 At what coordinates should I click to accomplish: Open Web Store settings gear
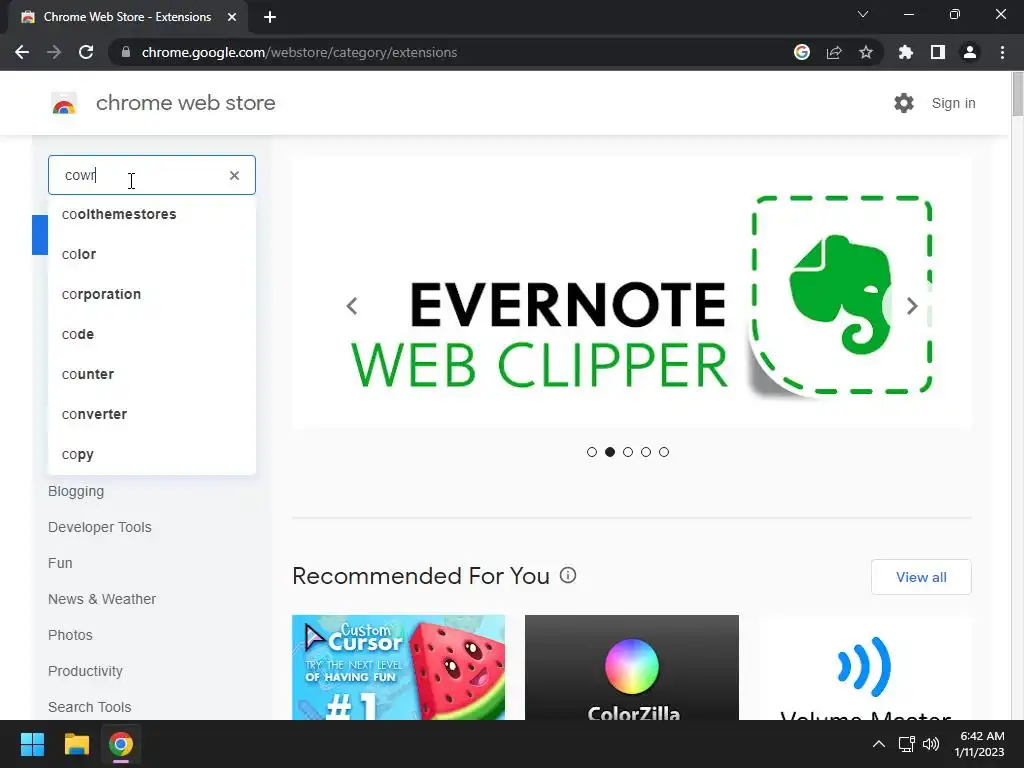click(x=904, y=103)
